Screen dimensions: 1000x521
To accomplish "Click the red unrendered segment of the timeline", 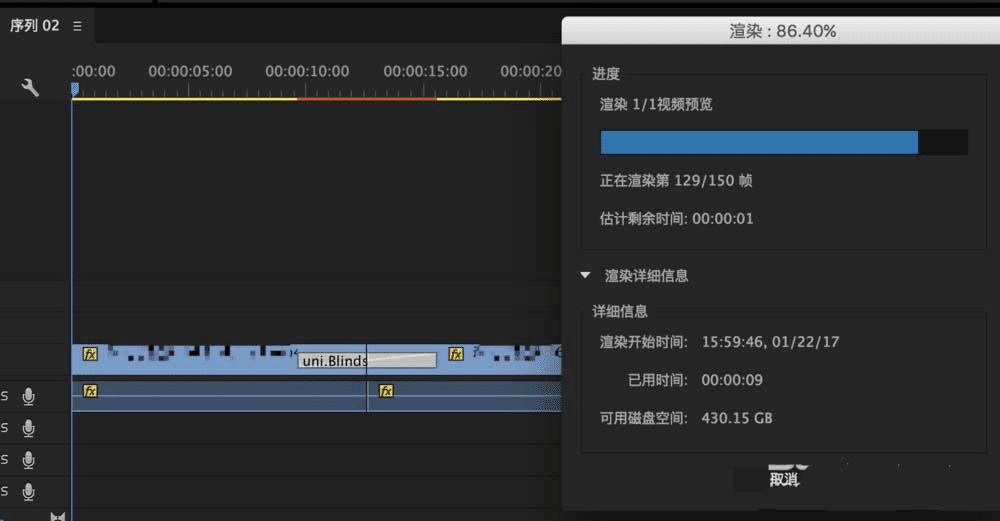I will 367,99.
